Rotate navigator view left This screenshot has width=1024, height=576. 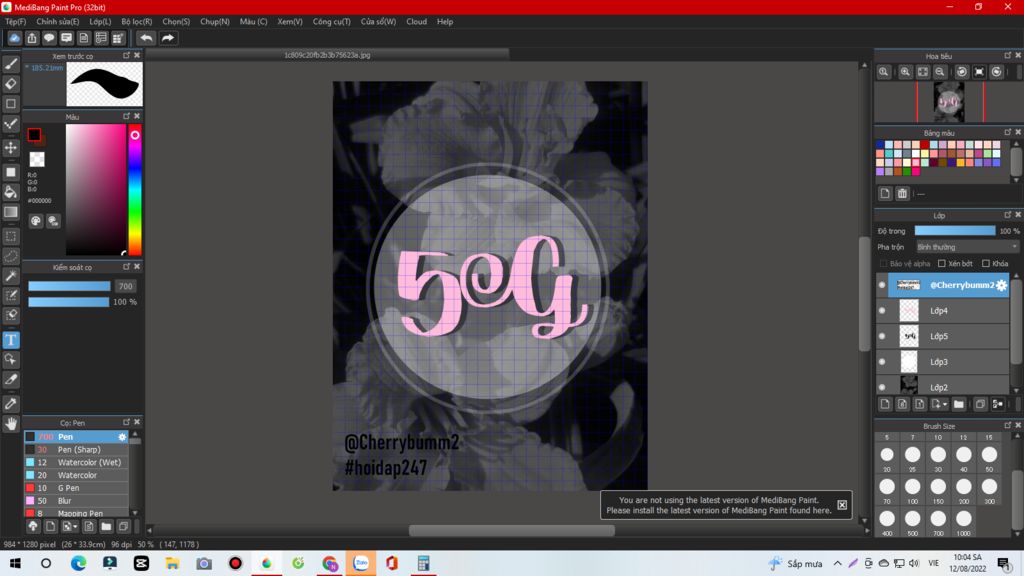click(961, 72)
